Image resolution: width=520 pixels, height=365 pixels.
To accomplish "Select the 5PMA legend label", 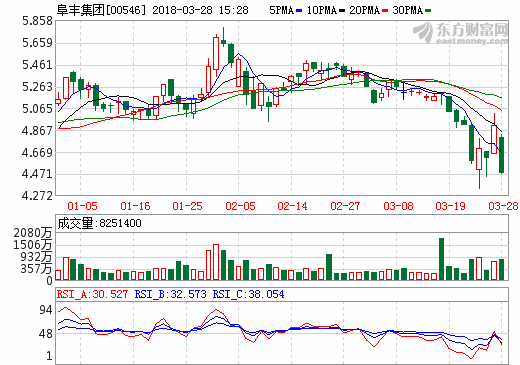I will click(282, 11).
